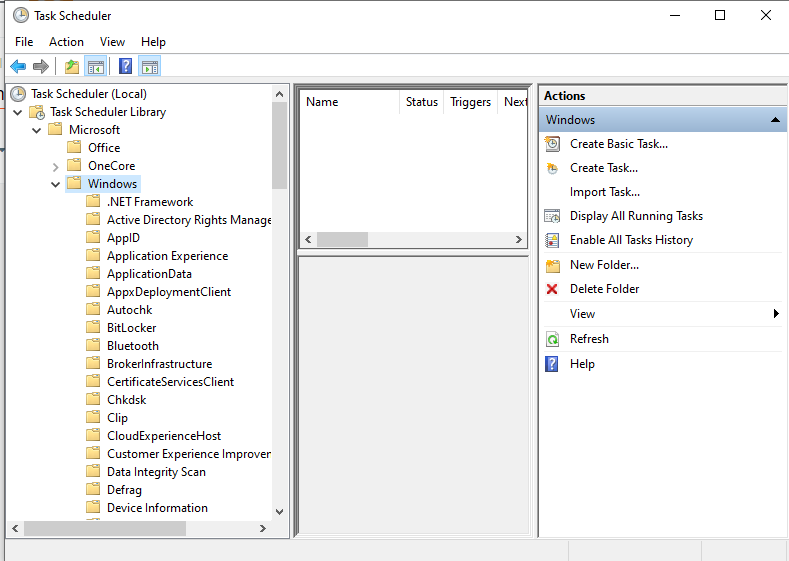
Task: Click the red Delete Folder icon
Action: (x=552, y=289)
